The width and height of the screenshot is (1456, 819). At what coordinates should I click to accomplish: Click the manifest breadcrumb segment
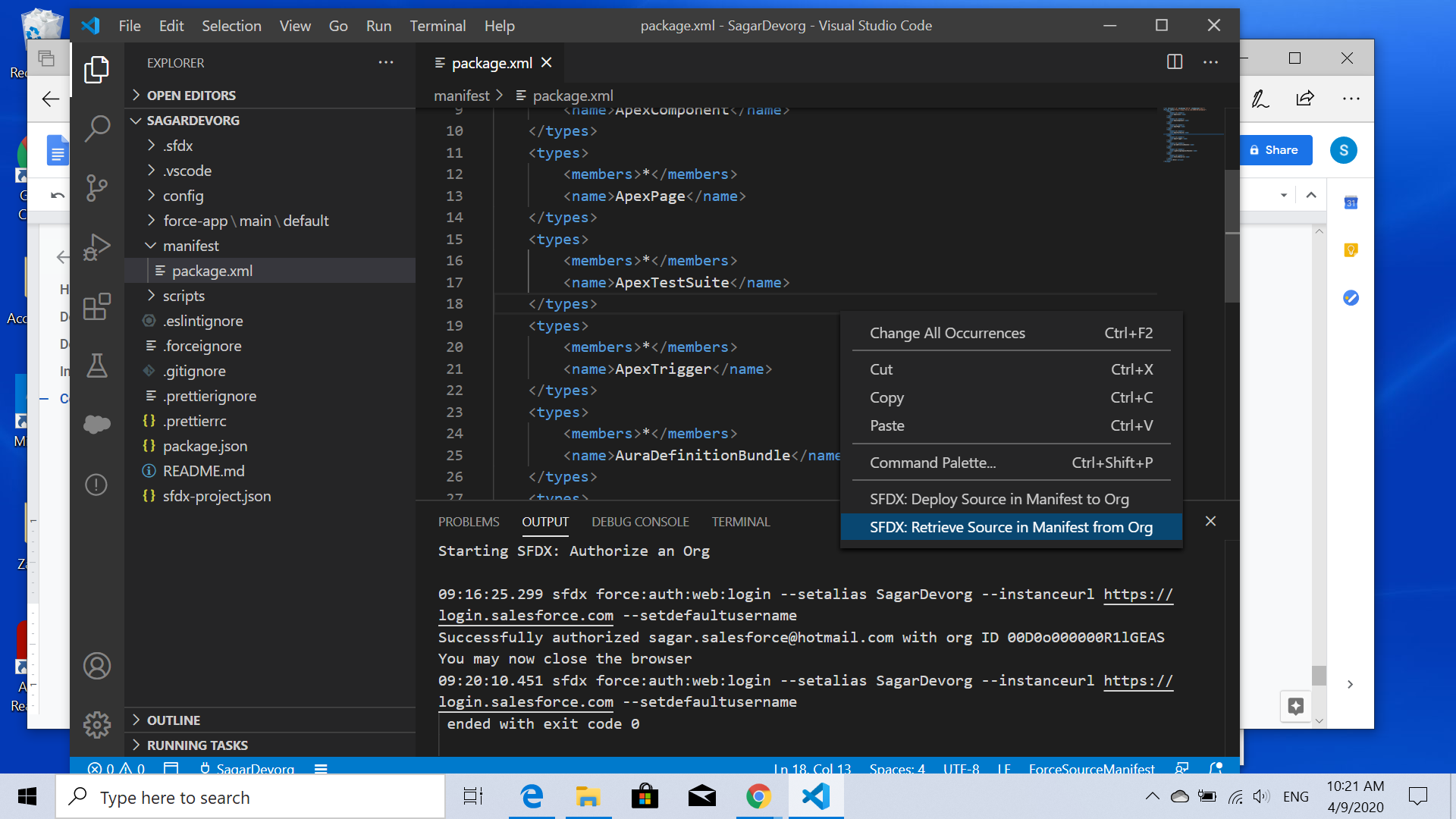click(x=461, y=96)
